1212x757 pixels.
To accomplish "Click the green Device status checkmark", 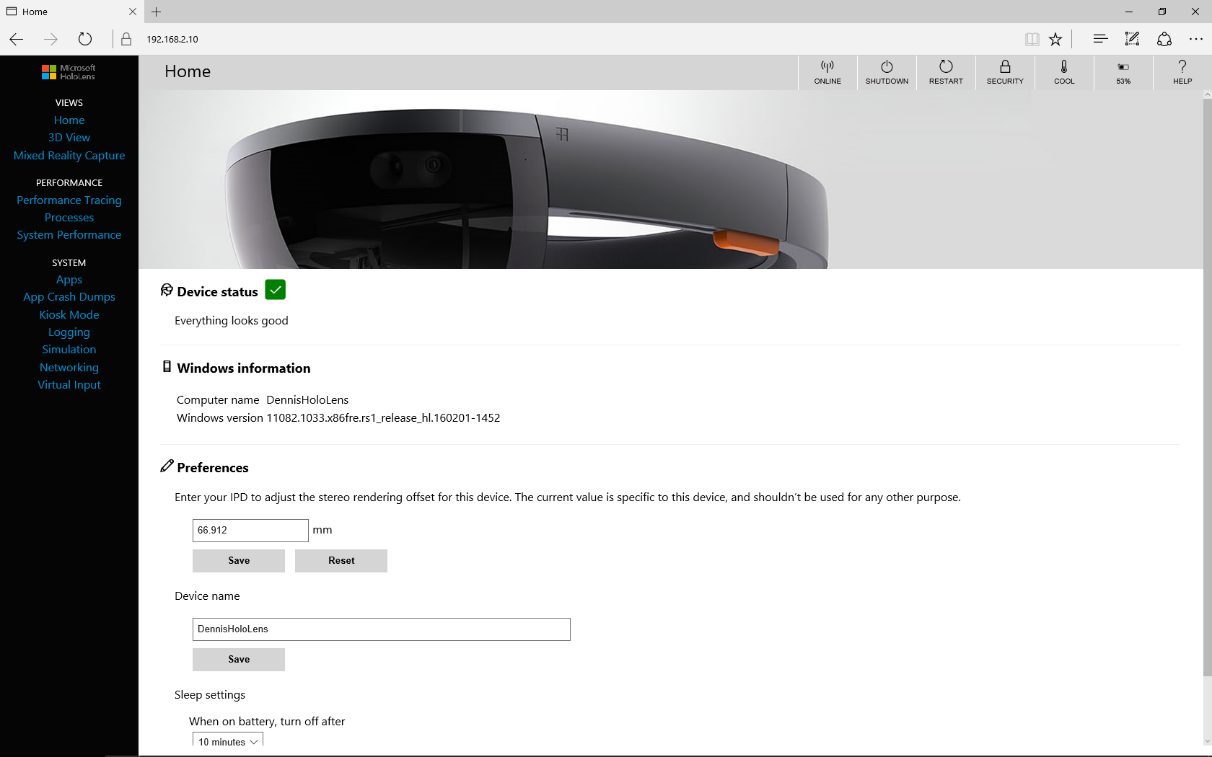I will coord(276,290).
